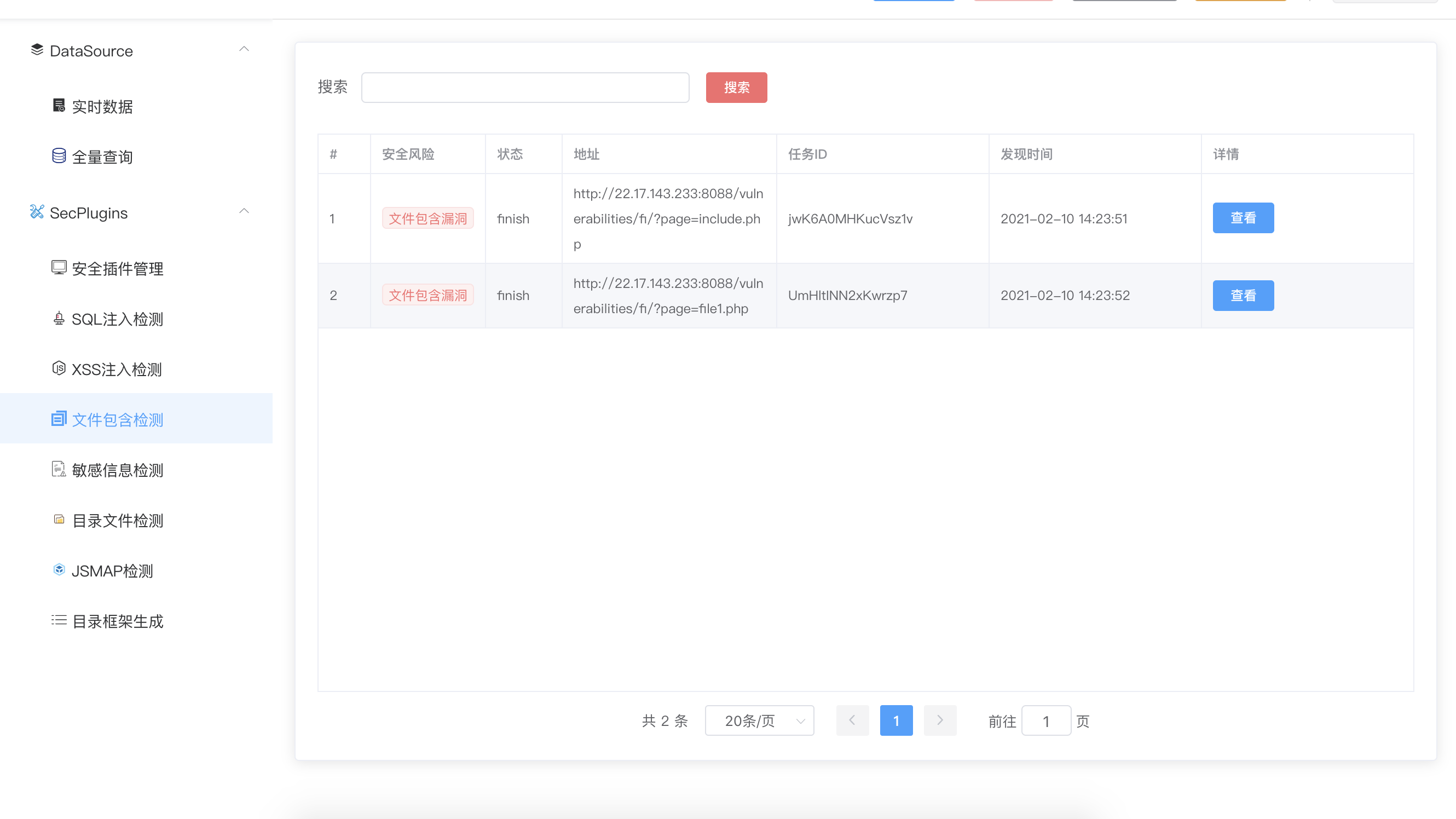Focus the 搜索 text input field
The image size is (1456, 819).
525,88
